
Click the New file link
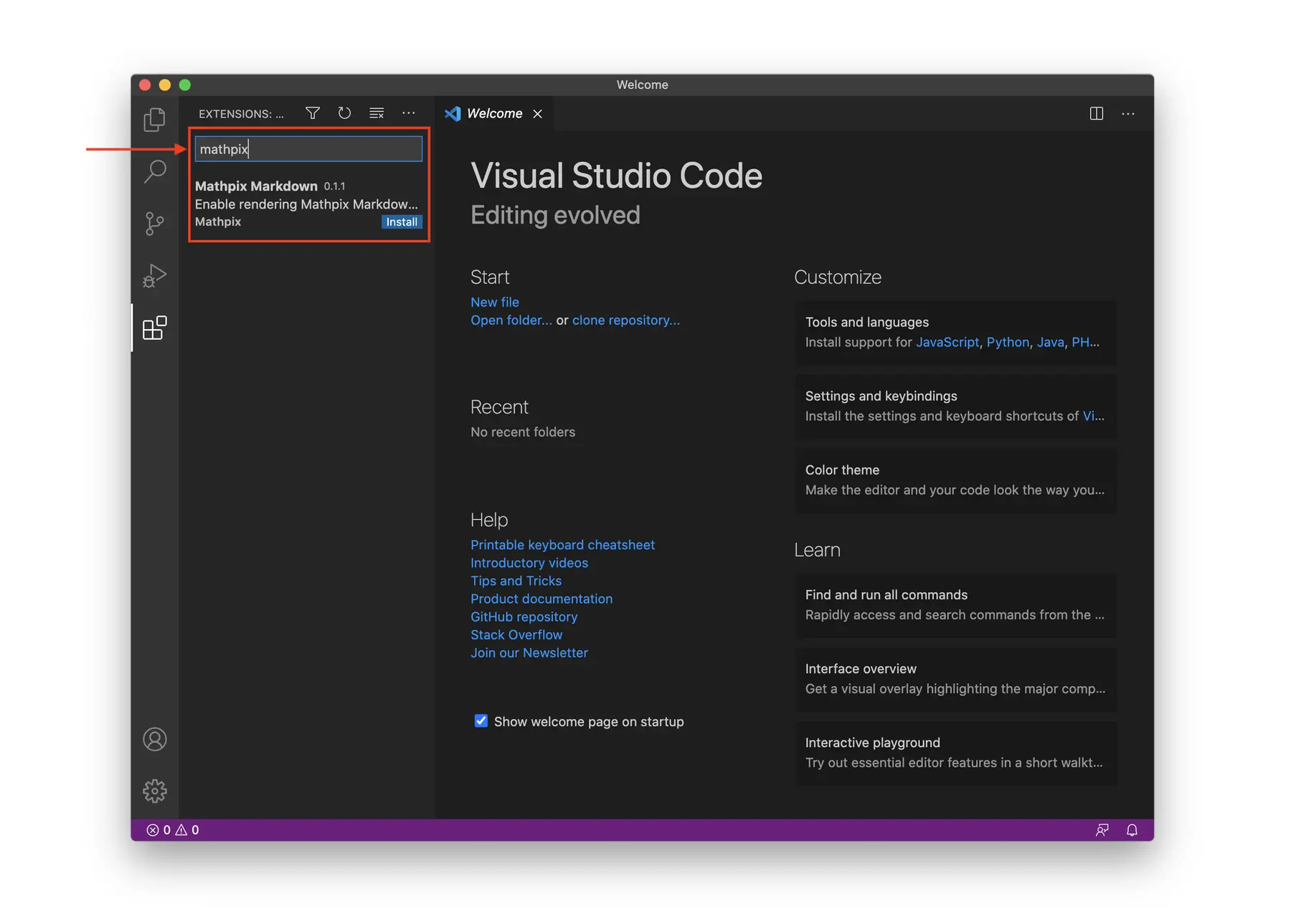tap(495, 302)
